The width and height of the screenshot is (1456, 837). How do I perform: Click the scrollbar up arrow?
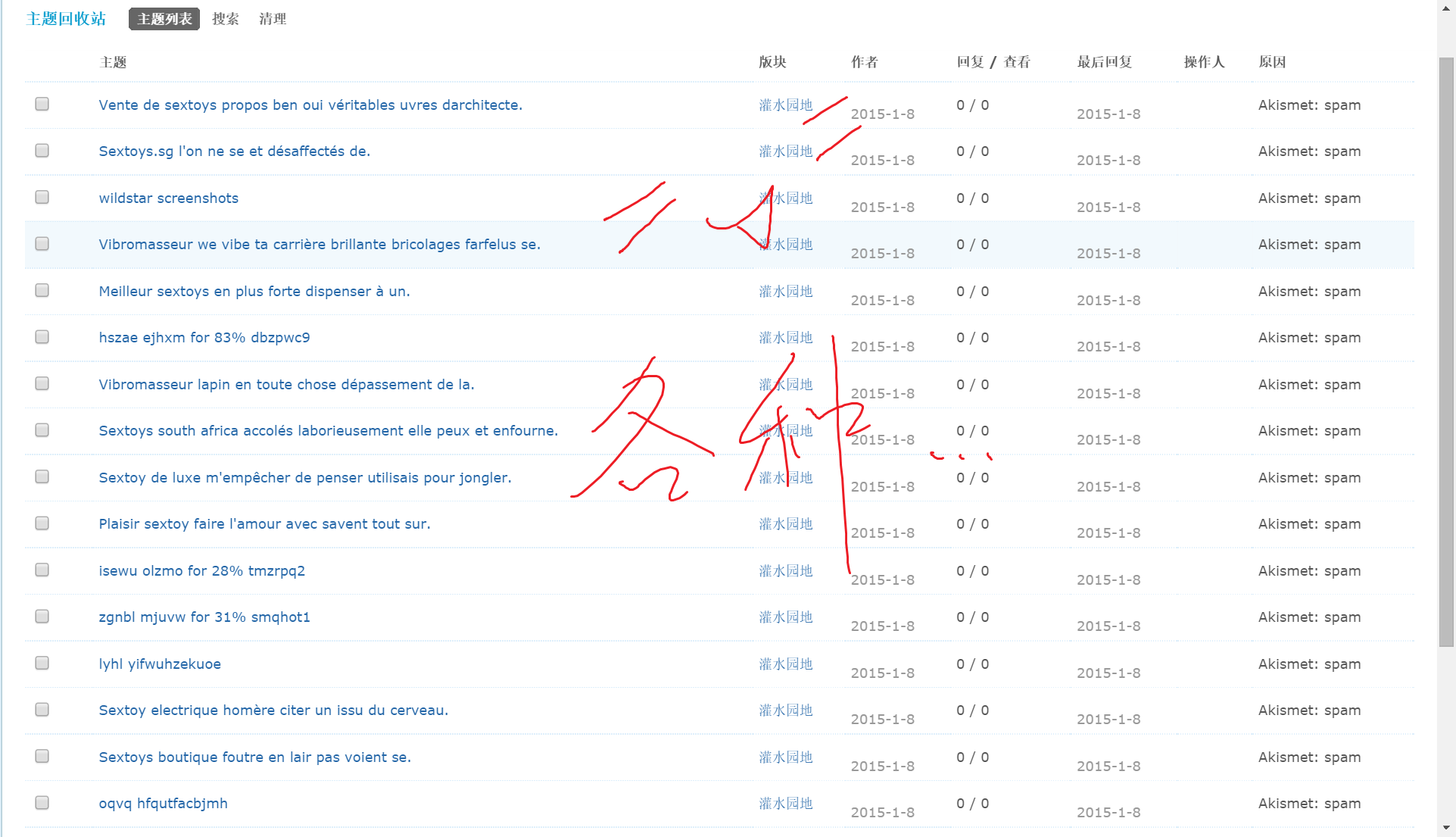tap(1446, 8)
